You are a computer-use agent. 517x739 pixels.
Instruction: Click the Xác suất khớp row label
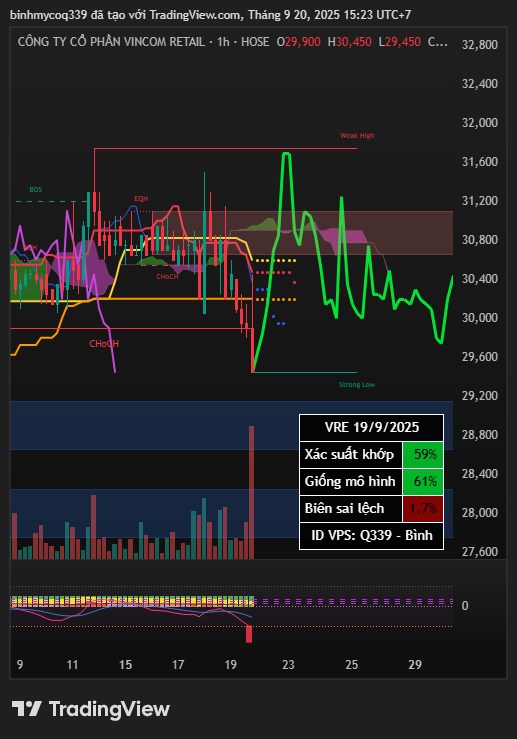pos(349,454)
